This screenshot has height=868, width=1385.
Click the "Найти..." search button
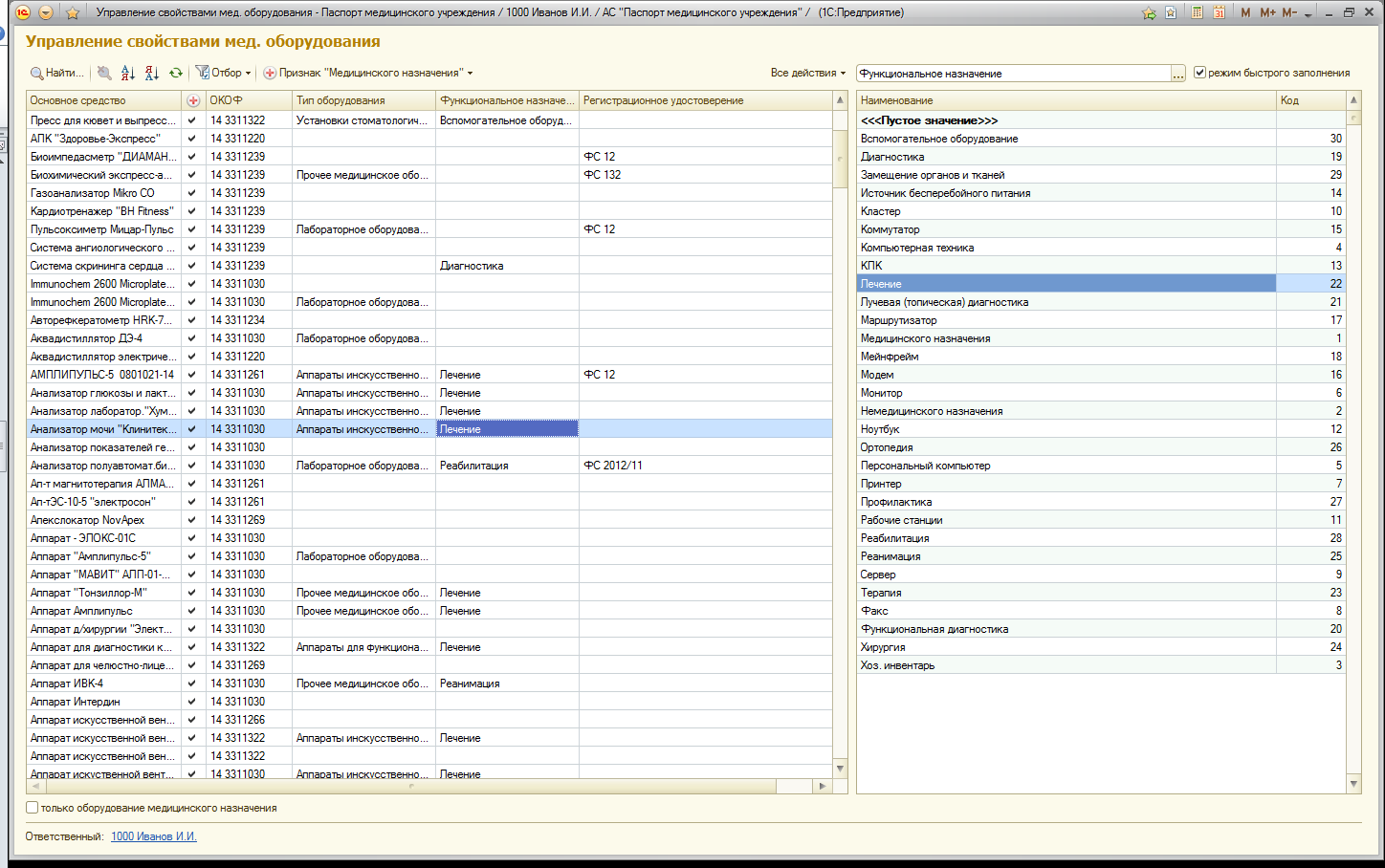pyautogui.click(x=56, y=73)
